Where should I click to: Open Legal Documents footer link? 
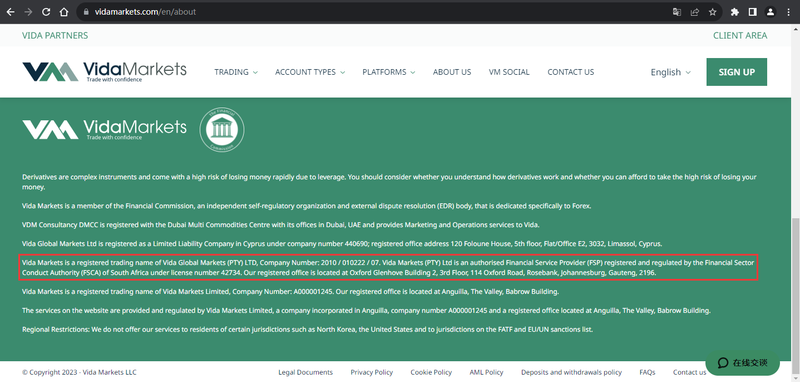click(x=305, y=372)
